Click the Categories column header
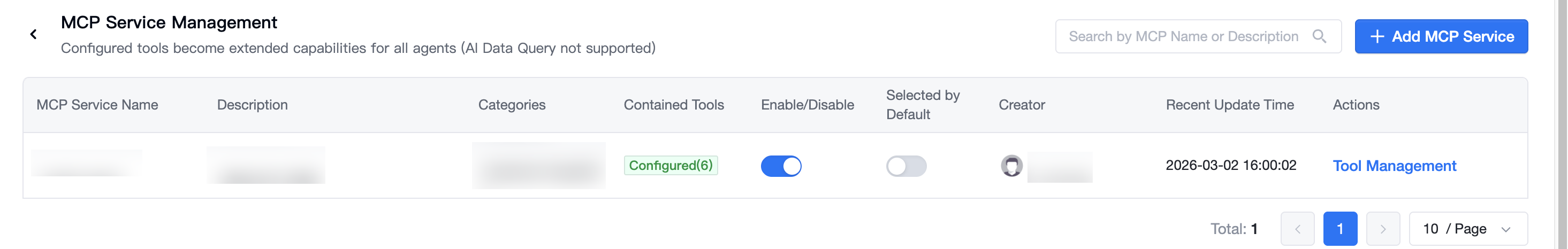 click(511, 105)
